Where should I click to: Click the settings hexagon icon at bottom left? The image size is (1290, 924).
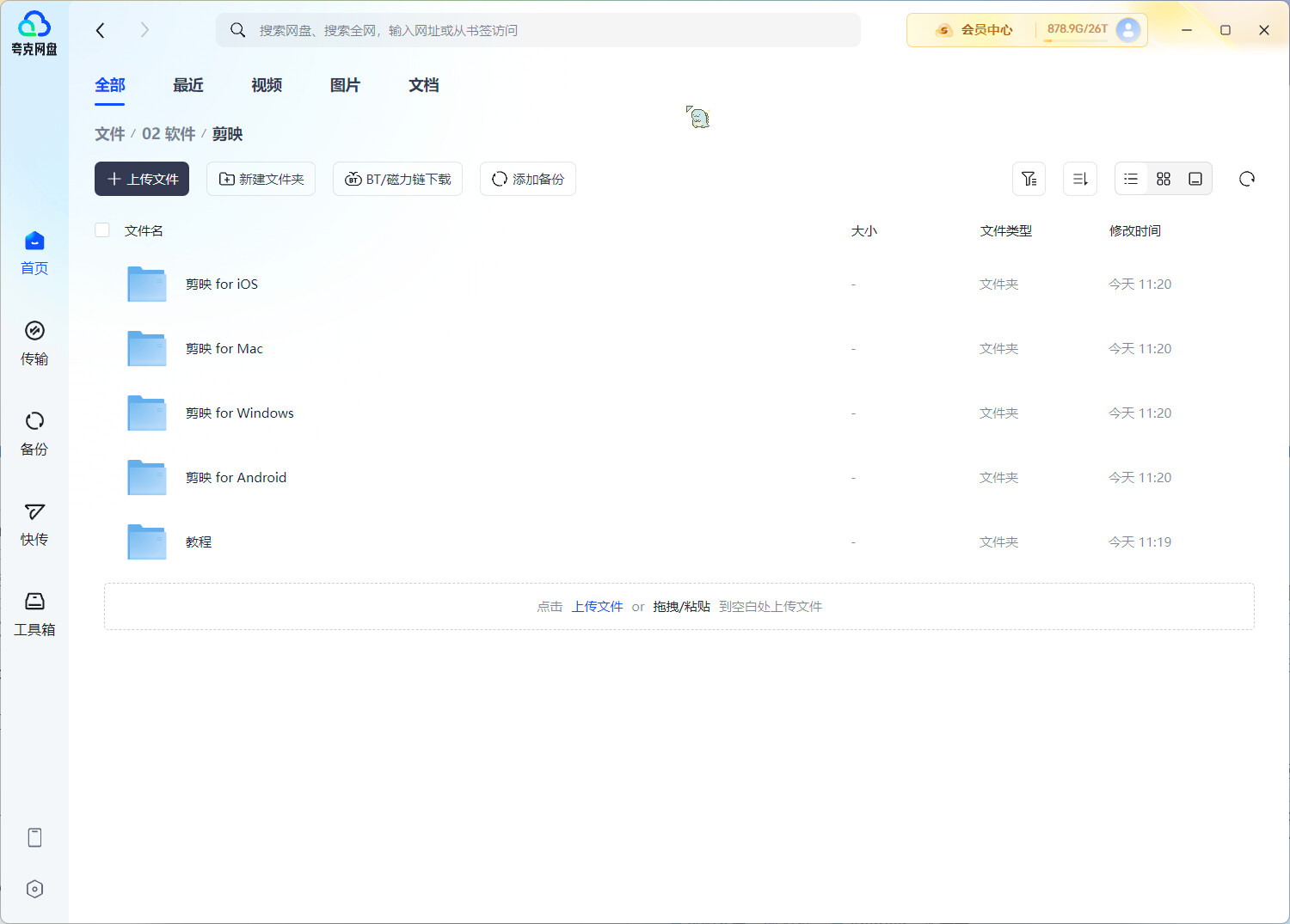[x=34, y=889]
